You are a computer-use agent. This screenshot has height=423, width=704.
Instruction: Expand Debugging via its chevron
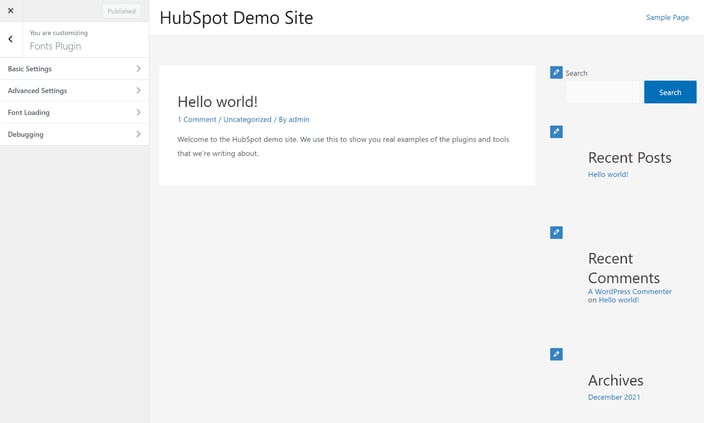pyautogui.click(x=138, y=134)
